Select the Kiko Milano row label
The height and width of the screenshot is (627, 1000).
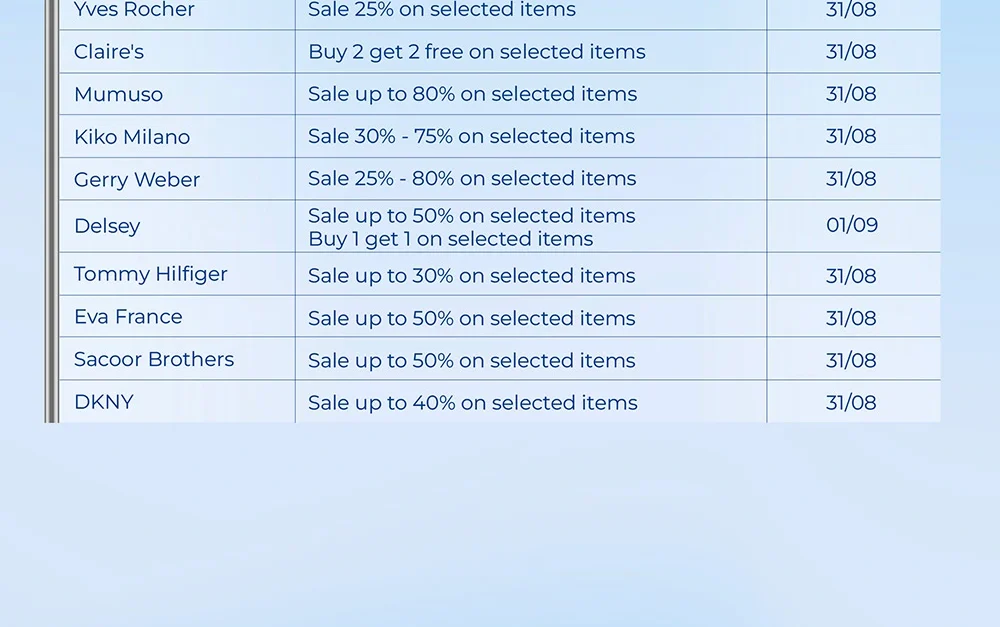tap(132, 137)
